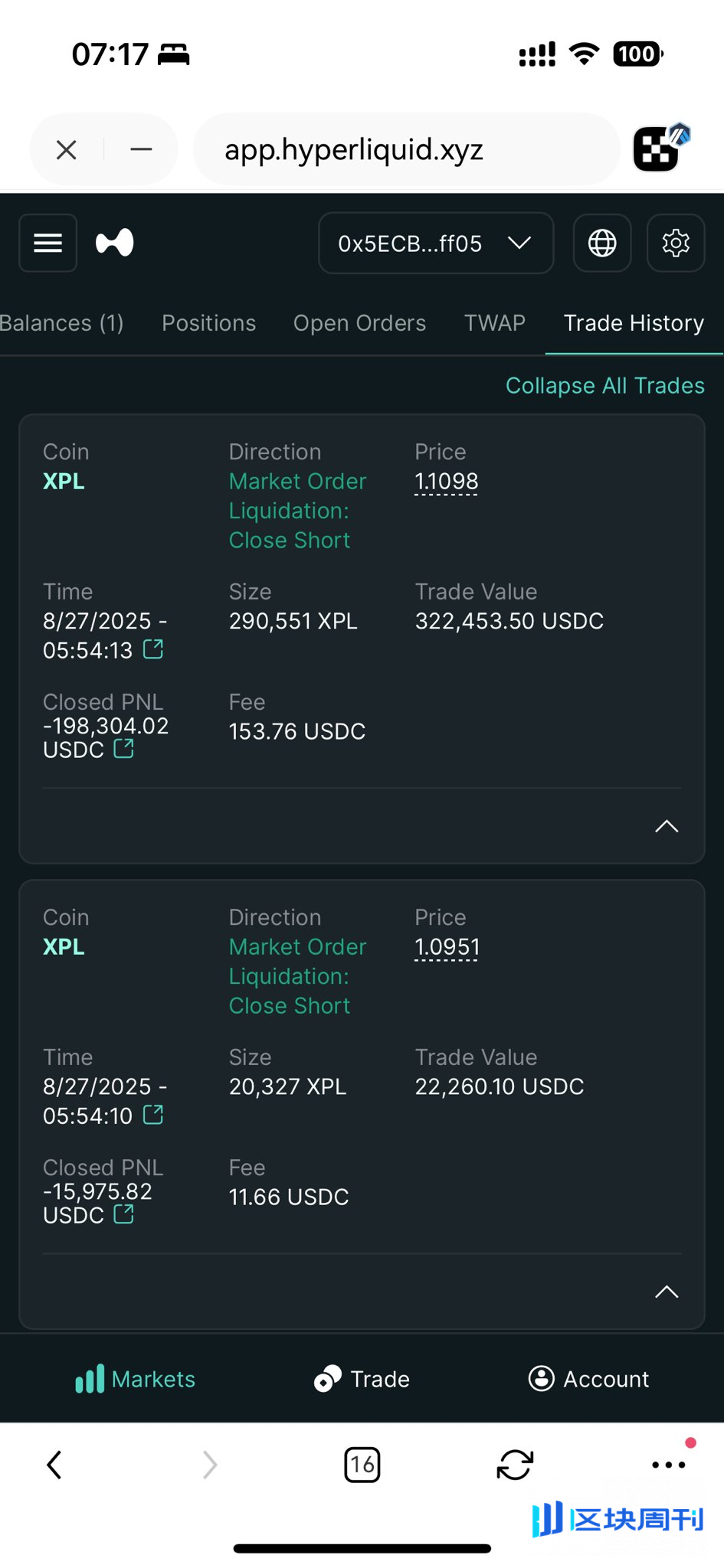Open the browser tab switcher showing 16
Image resolution: width=724 pixels, height=1568 pixels.
[362, 1465]
